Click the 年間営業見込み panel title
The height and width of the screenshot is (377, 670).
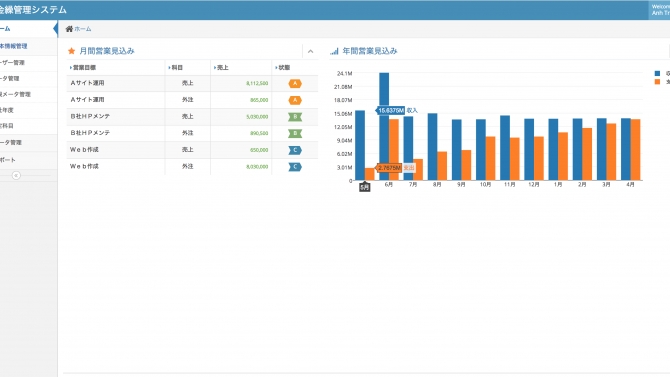tap(370, 51)
